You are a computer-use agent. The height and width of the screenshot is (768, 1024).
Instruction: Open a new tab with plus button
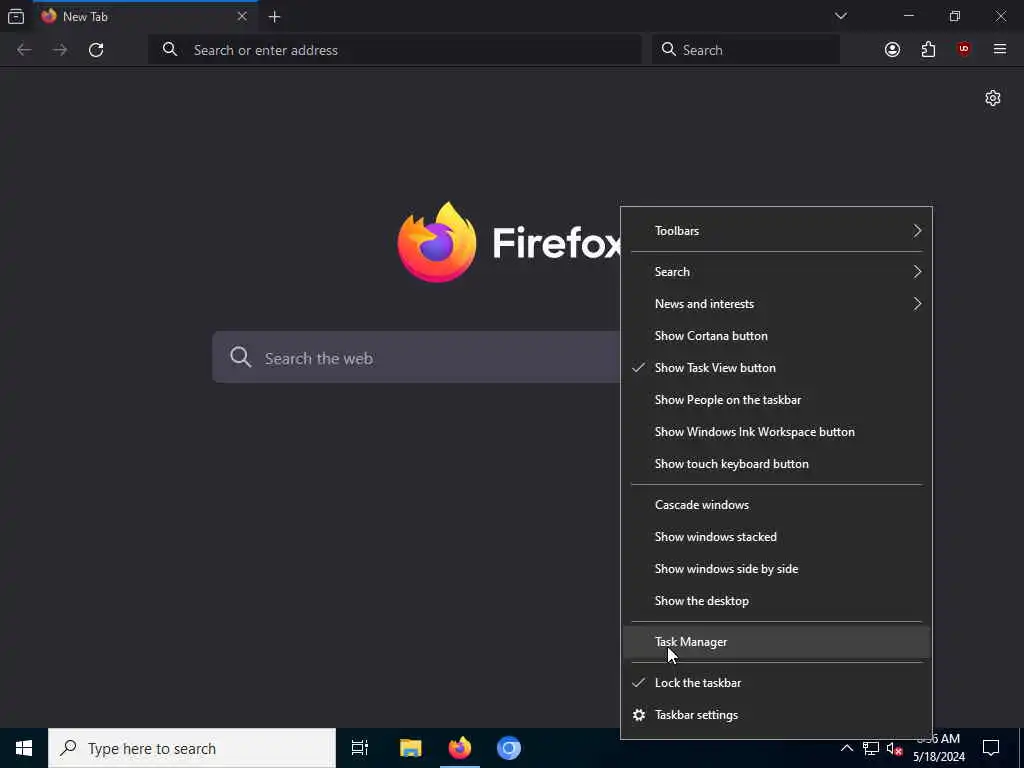coord(274,17)
